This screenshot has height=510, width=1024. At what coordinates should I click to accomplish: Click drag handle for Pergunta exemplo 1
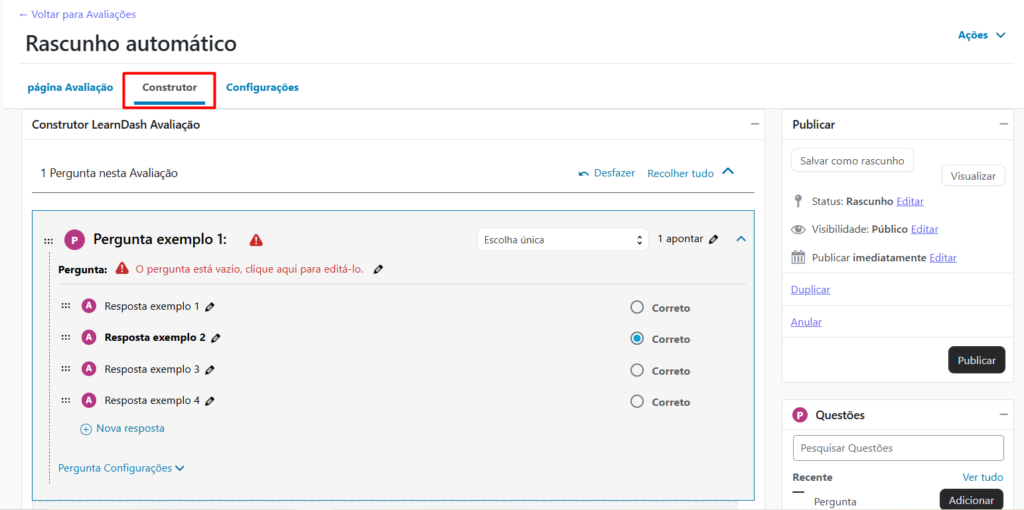[48, 241]
